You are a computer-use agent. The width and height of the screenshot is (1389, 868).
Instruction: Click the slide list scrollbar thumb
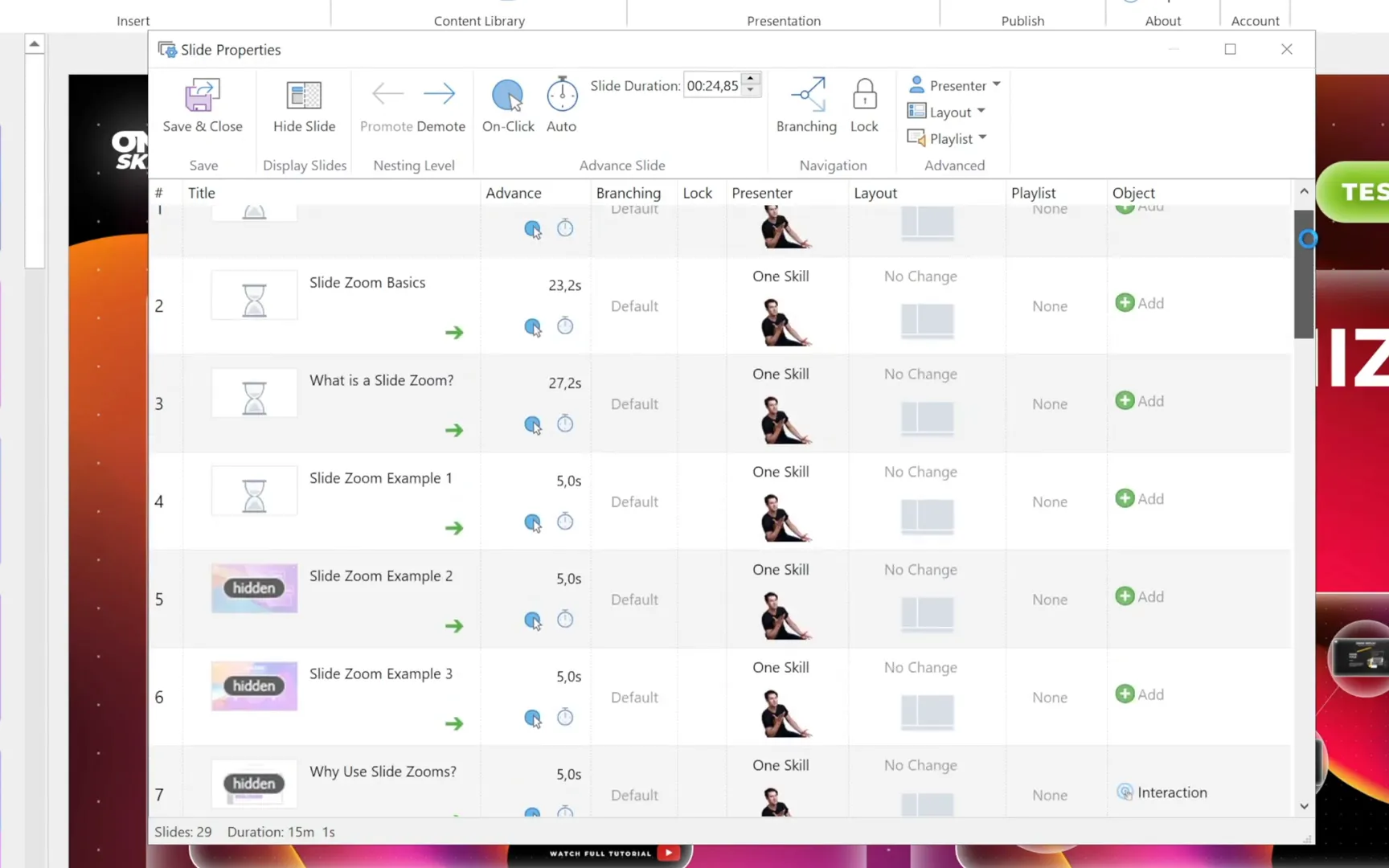[x=1304, y=273]
